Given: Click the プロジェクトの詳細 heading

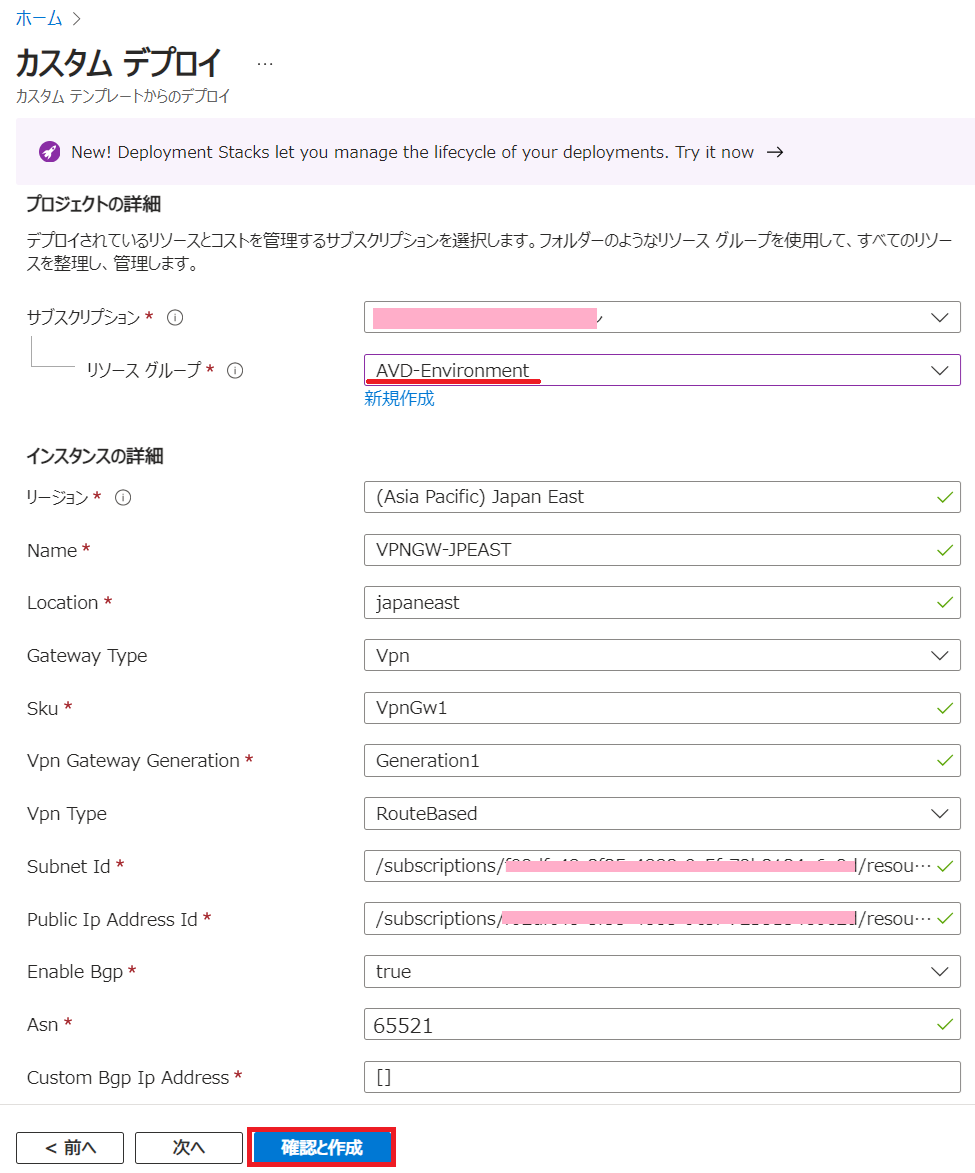Looking at the screenshot, I should [x=94, y=204].
